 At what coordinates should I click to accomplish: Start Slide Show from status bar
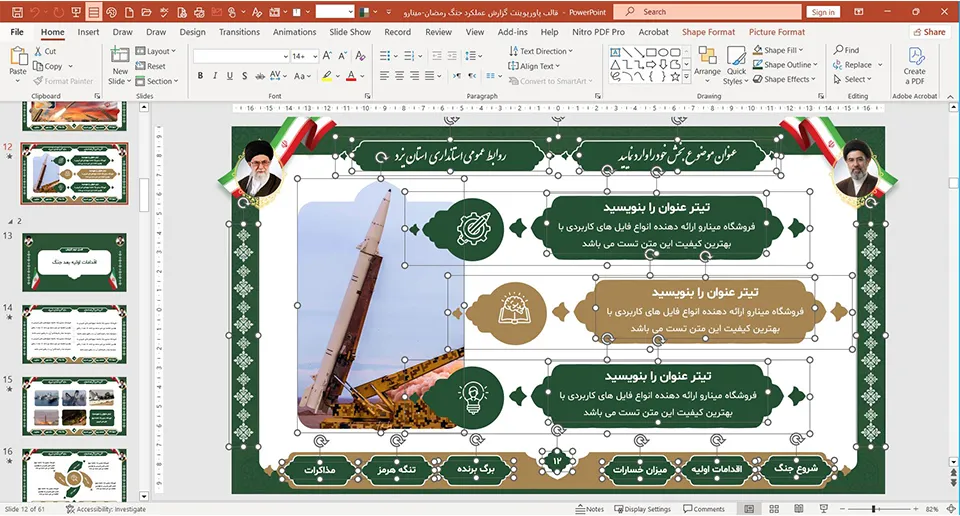(x=823, y=509)
